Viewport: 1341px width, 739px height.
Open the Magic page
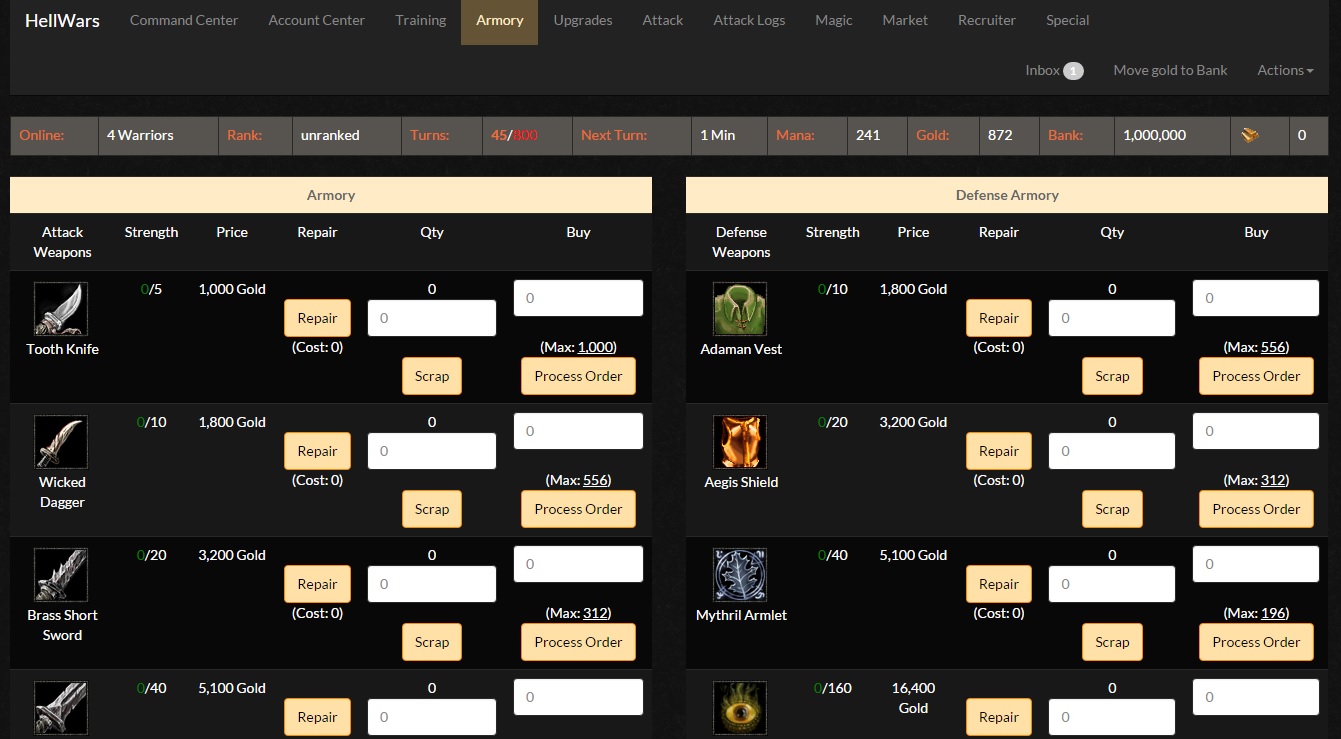[834, 20]
